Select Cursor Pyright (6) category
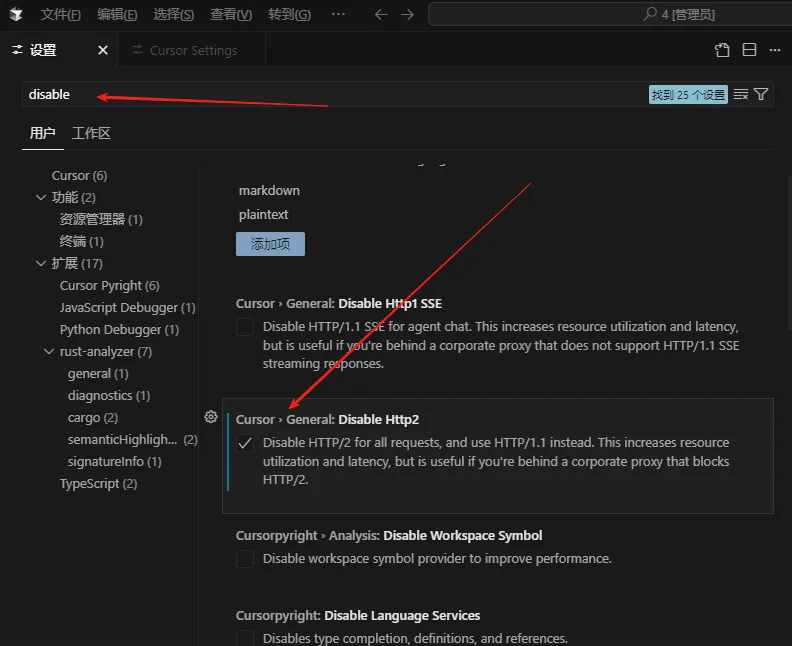 [110, 285]
